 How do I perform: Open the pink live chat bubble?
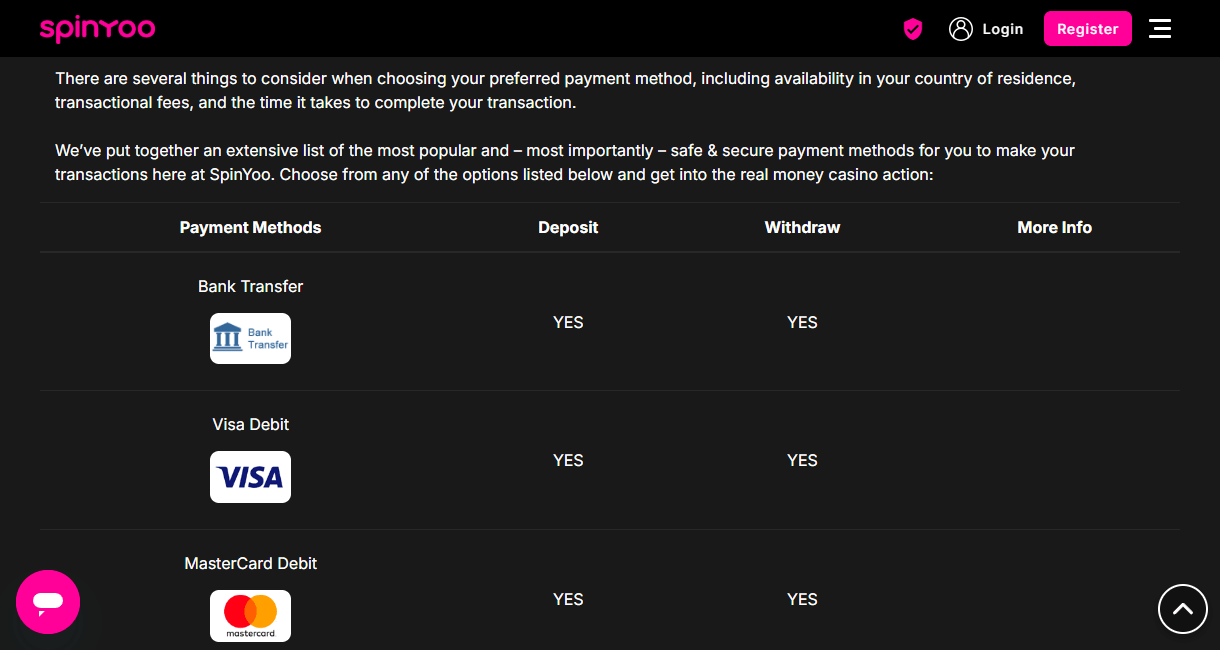point(48,602)
